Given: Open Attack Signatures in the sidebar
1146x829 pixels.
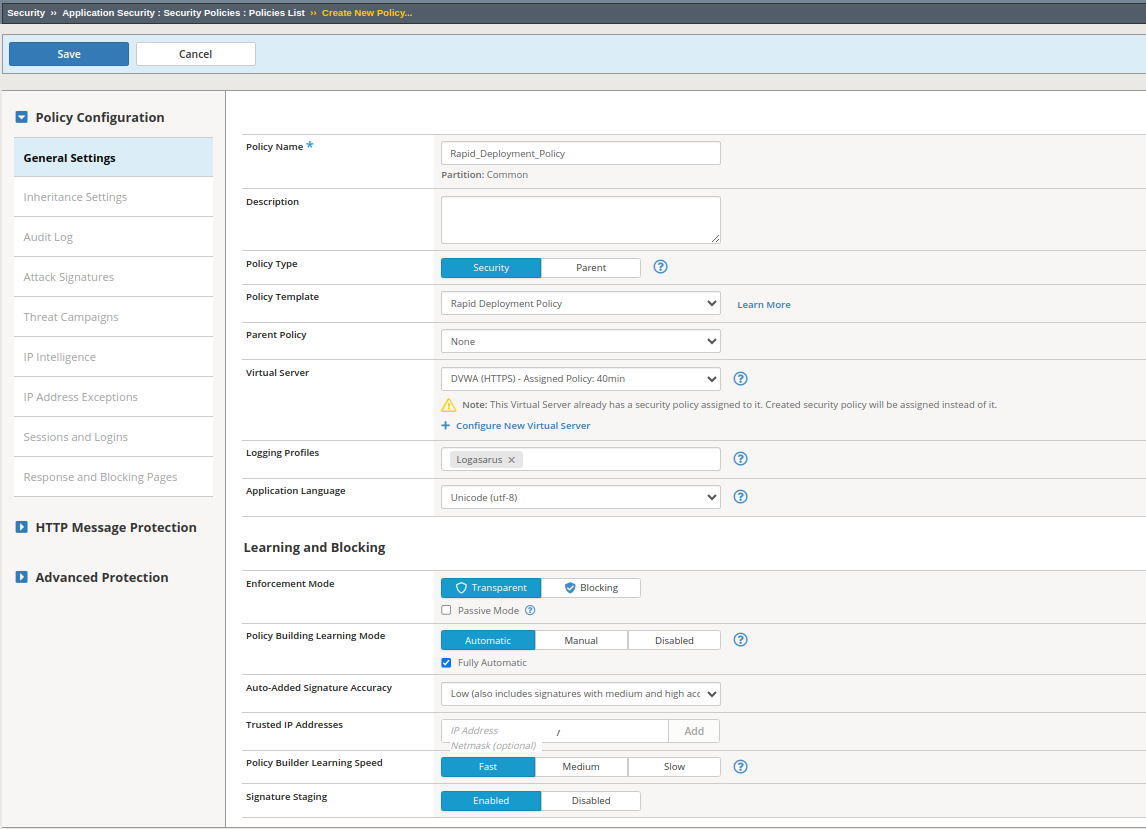Looking at the screenshot, I should (69, 277).
